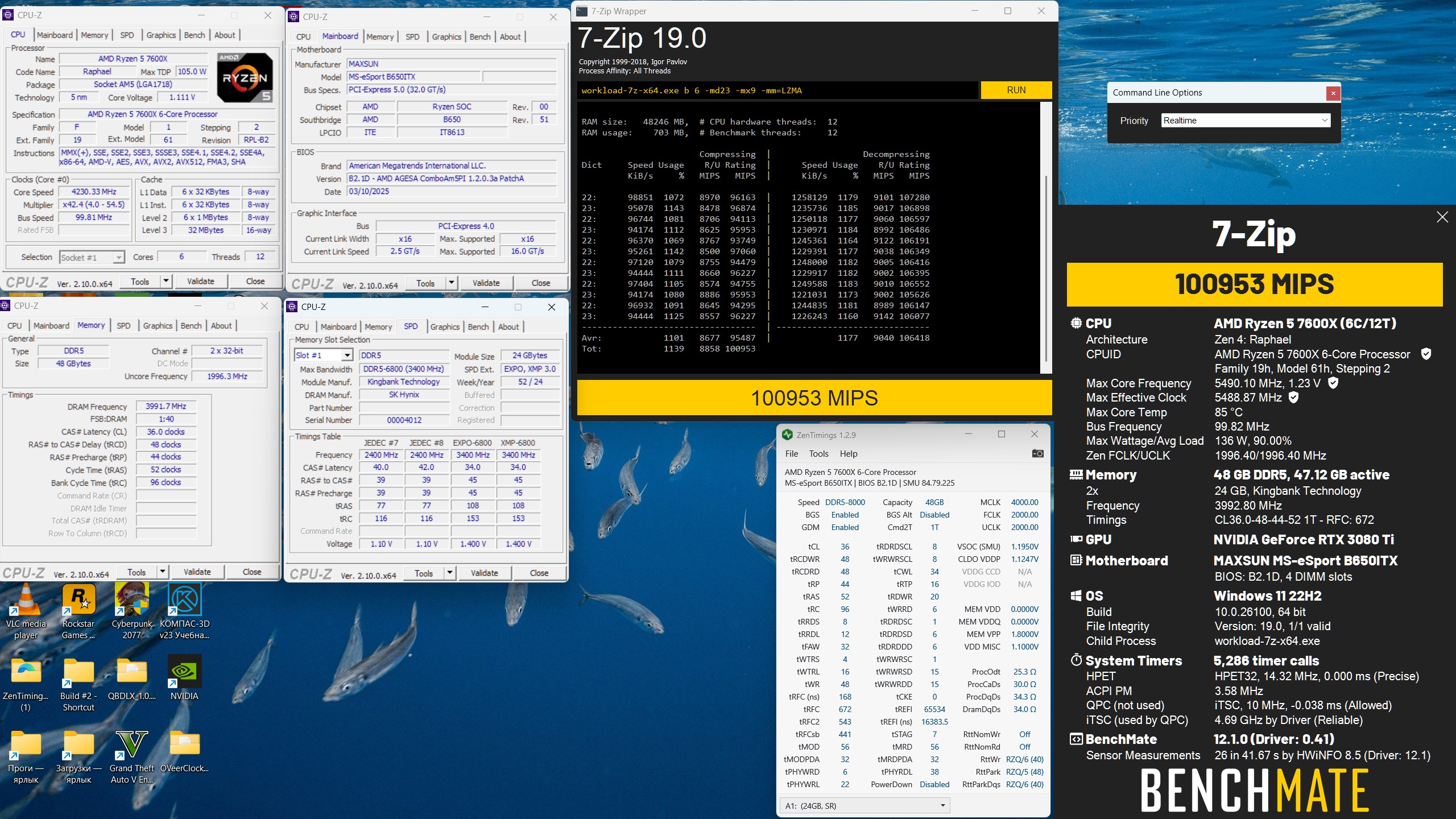The width and height of the screenshot is (1456, 819).
Task: Select SPD tab in CPU-Z Memory window
Action: 123,325
